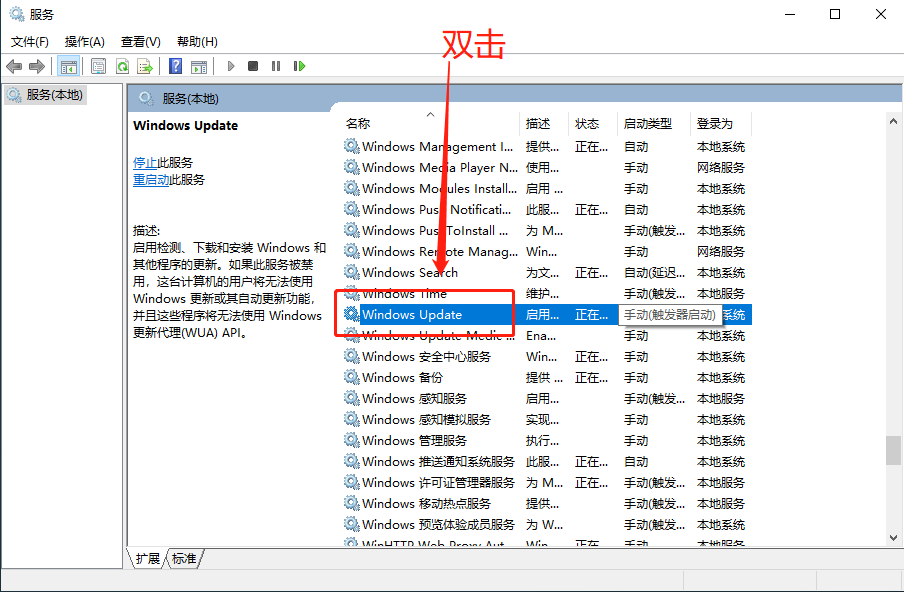Click 自动(延迟... startup type of Windows Search

click(654, 273)
